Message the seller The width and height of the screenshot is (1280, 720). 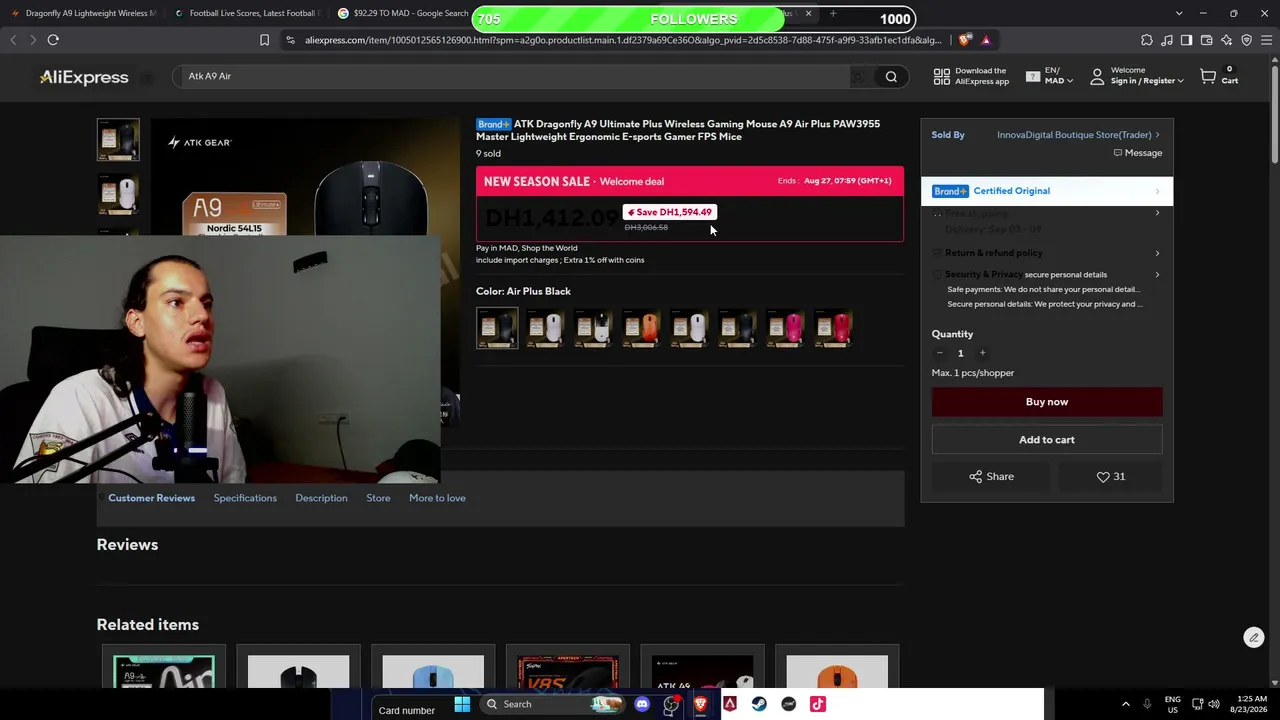coord(1138,153)
